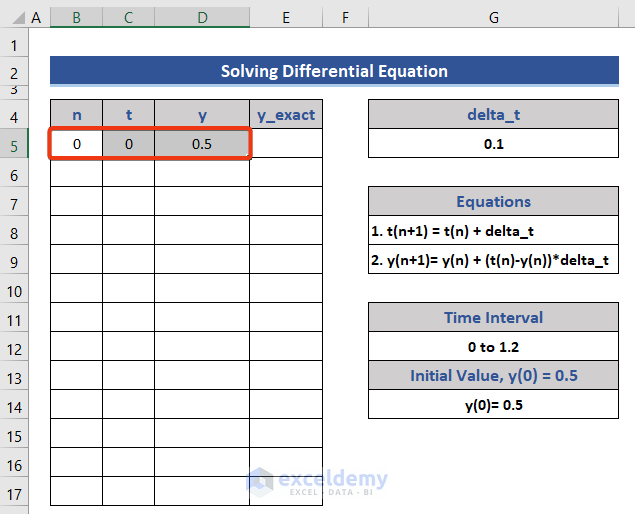Click the 'n' column heading cell
Image resolution: width=635 pixels, height=514 pixels.
(77, 114)
